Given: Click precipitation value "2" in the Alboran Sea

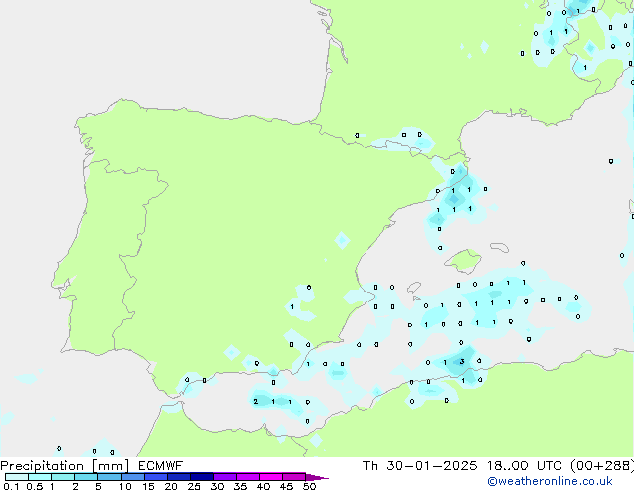Looking at the screenshot, I should coord(256,401).
